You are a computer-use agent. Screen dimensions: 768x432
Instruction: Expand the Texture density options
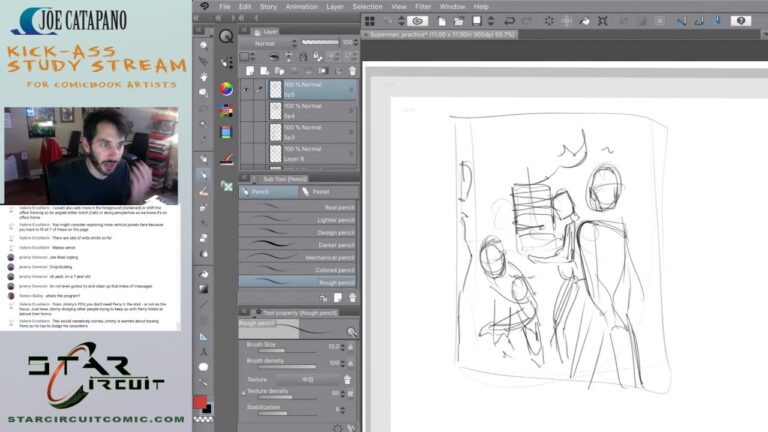click(x=243, y=393)
